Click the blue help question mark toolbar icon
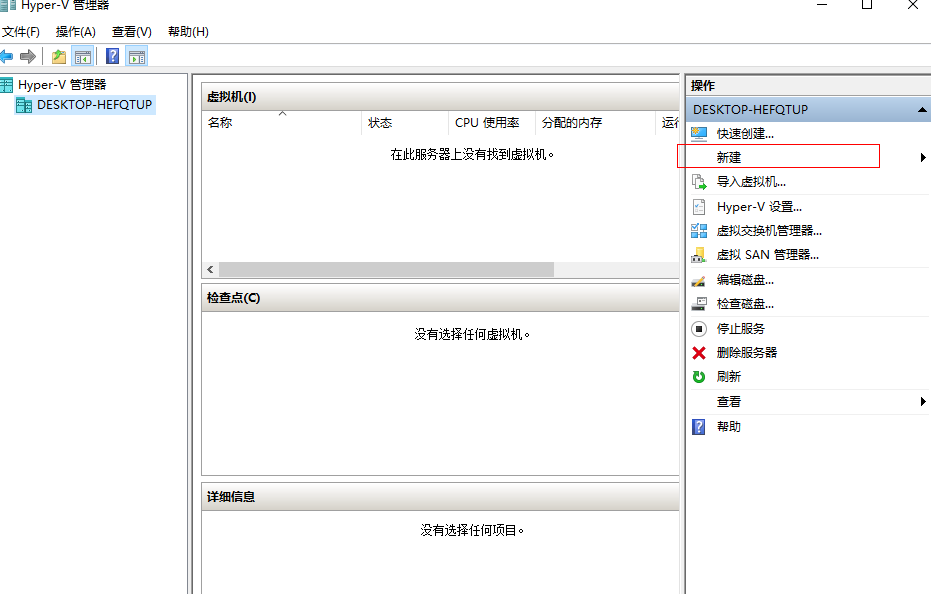931x594 pixels. point(112,56)
